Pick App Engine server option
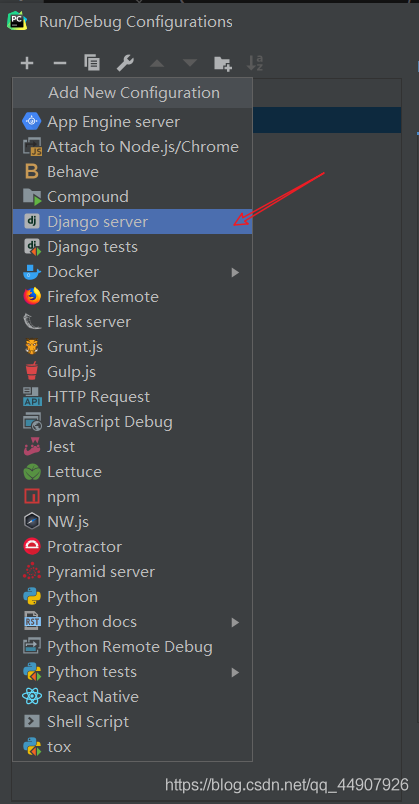The image size is (419, 804). [132, 122]
